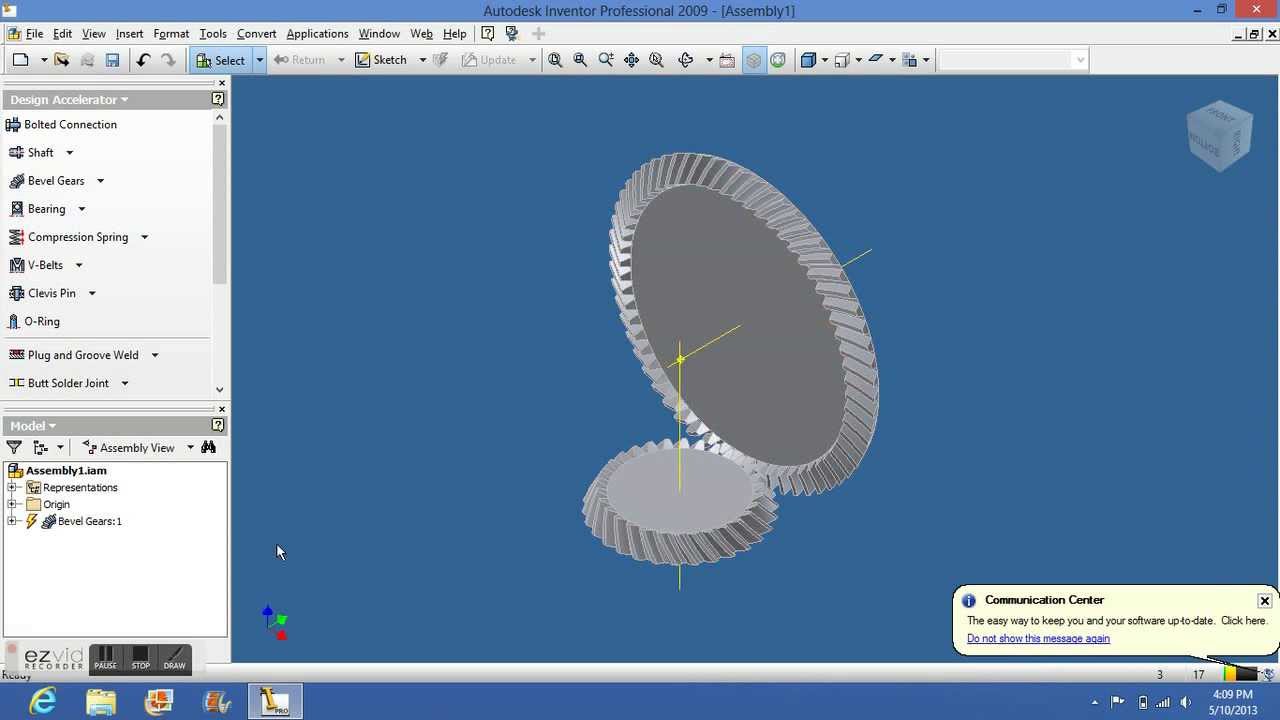Select Plug and Groove Weld tool
The width and height of the screenshot is (1280, 720).
pyautogui.click(x=74, y=355)
